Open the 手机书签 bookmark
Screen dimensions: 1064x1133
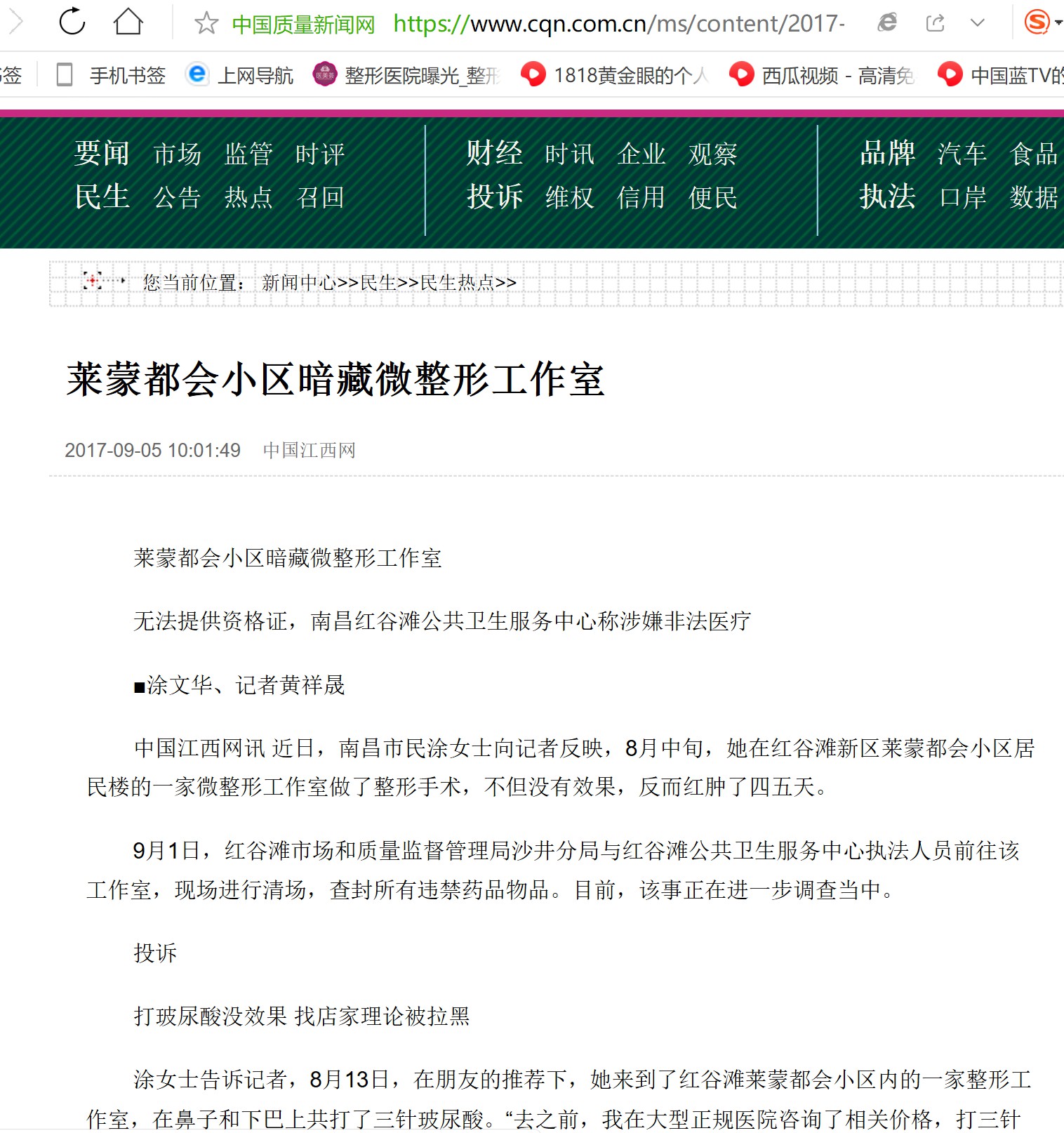111,74
